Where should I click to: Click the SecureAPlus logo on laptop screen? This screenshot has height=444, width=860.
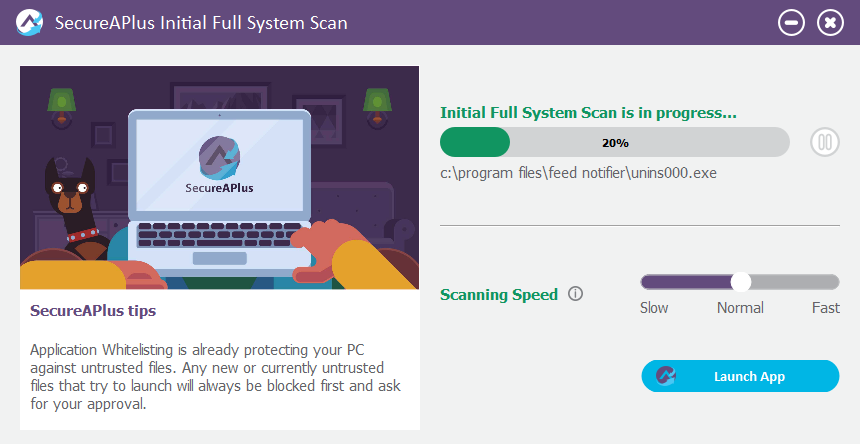(219, 164)
